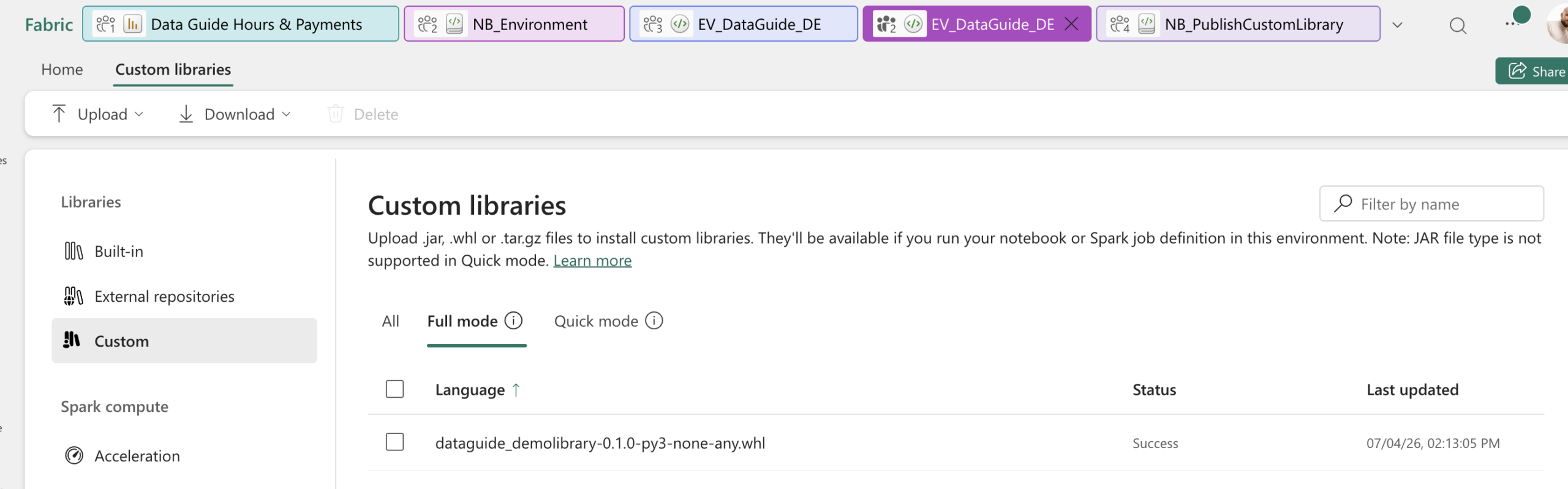Click the Delete trash icon
The width and height of the screenshot is (1568, 489).
(x=336, y=114)
